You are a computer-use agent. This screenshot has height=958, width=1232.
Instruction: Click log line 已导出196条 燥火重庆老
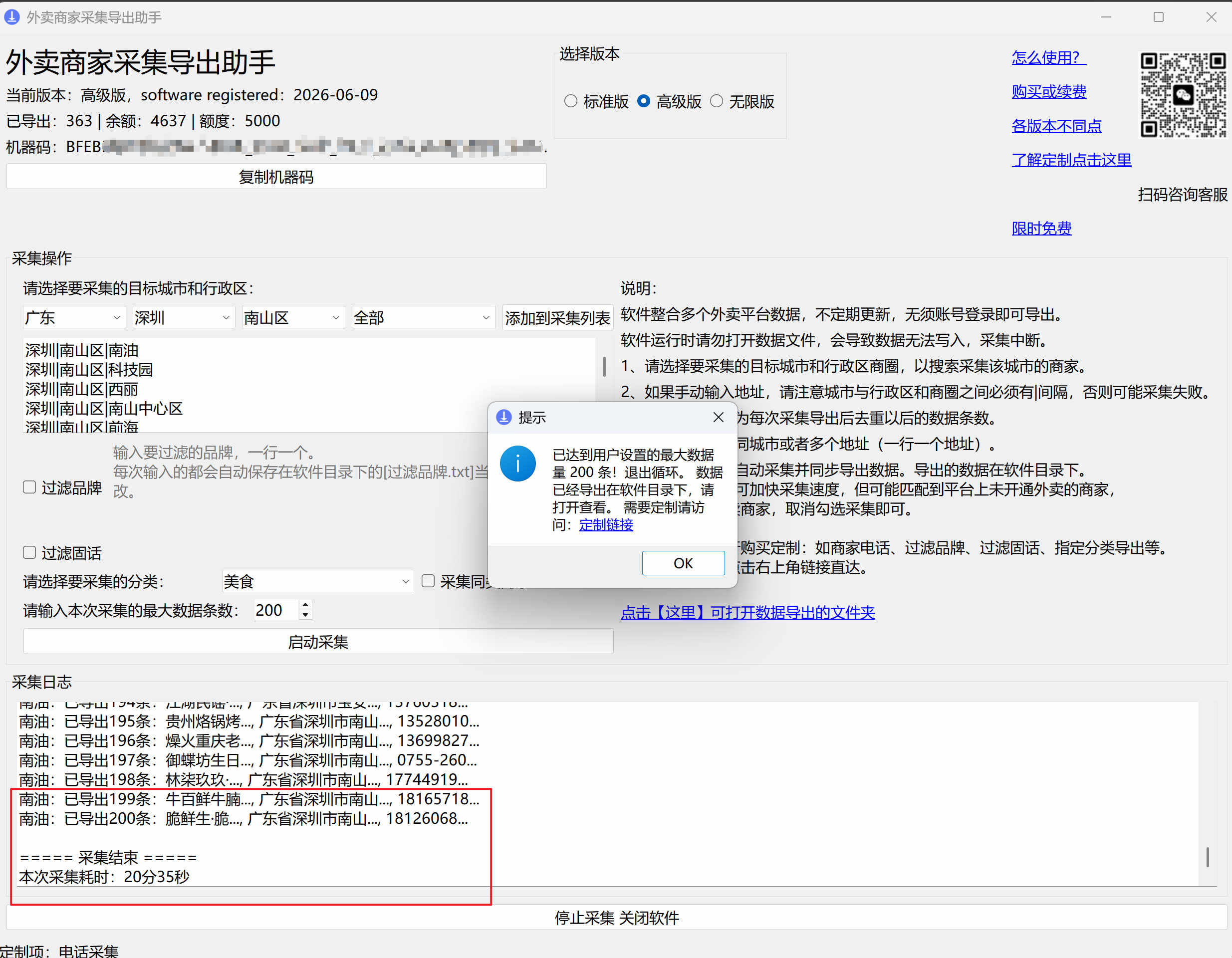[249, 740]
